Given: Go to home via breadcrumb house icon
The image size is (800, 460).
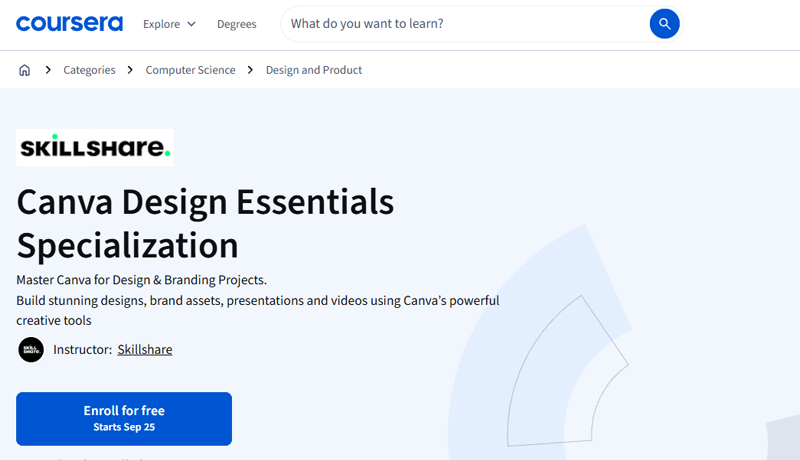Looking at the screenshot, I should (x=24, y=70).
